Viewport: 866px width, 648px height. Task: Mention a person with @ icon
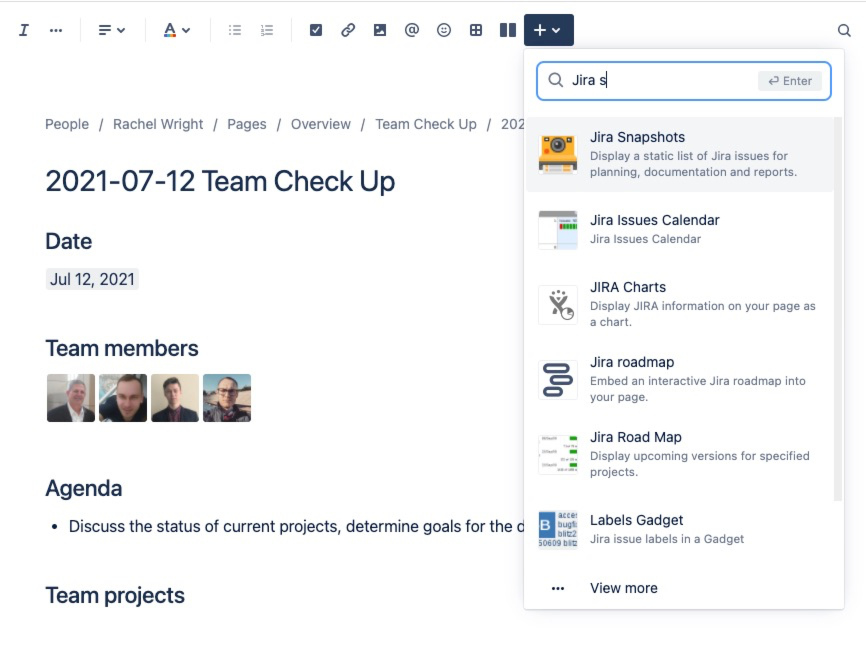(x=411, y=30)
